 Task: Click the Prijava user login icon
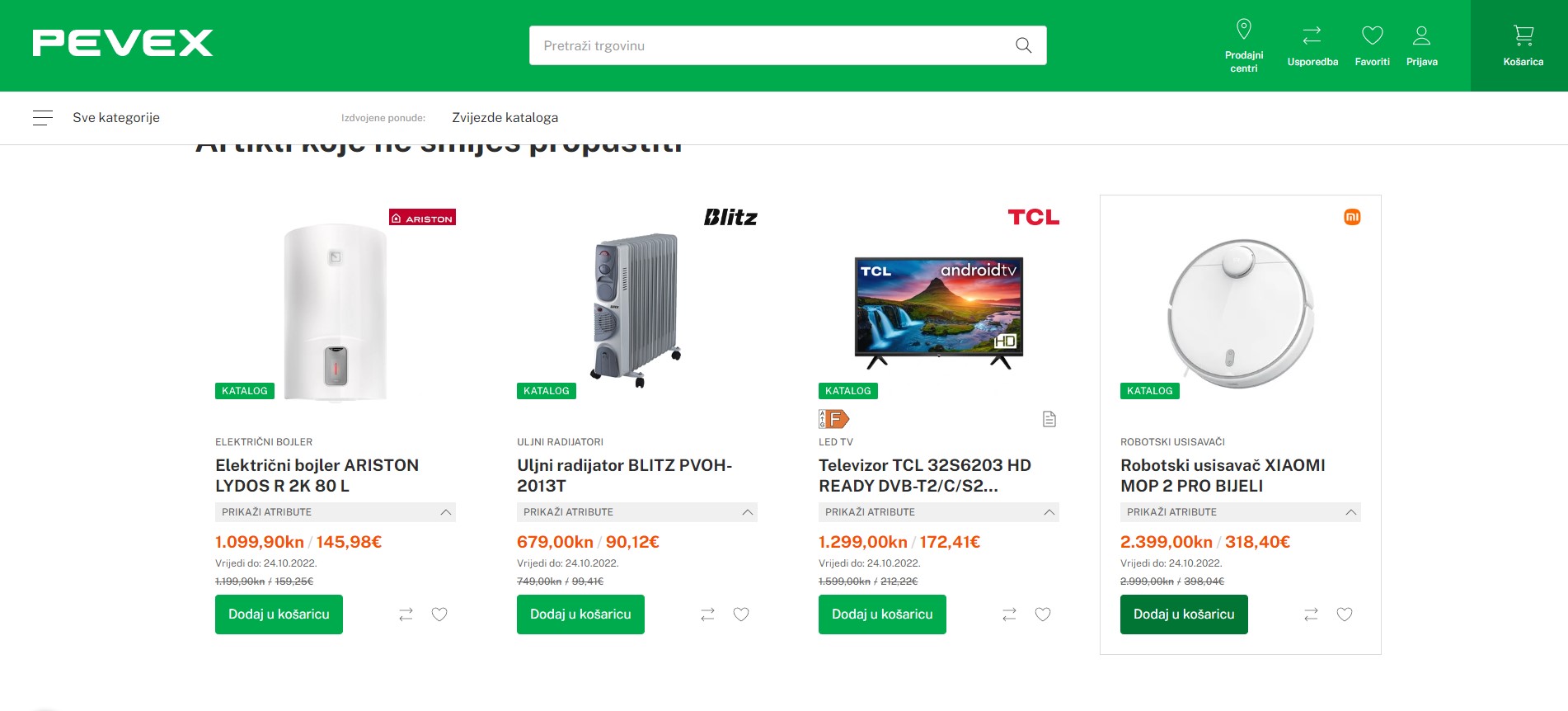click(1421, 45)
